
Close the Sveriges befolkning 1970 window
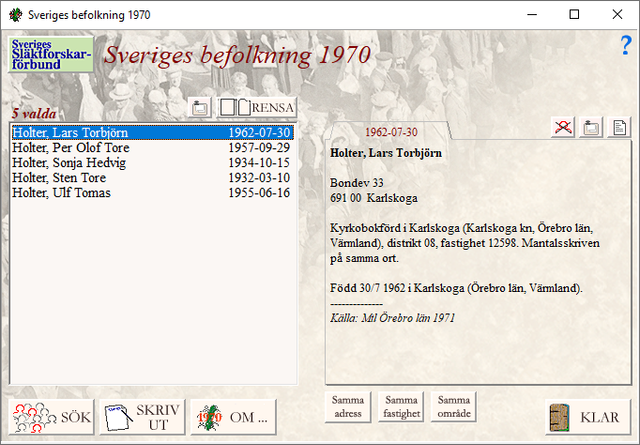[617, 15]
